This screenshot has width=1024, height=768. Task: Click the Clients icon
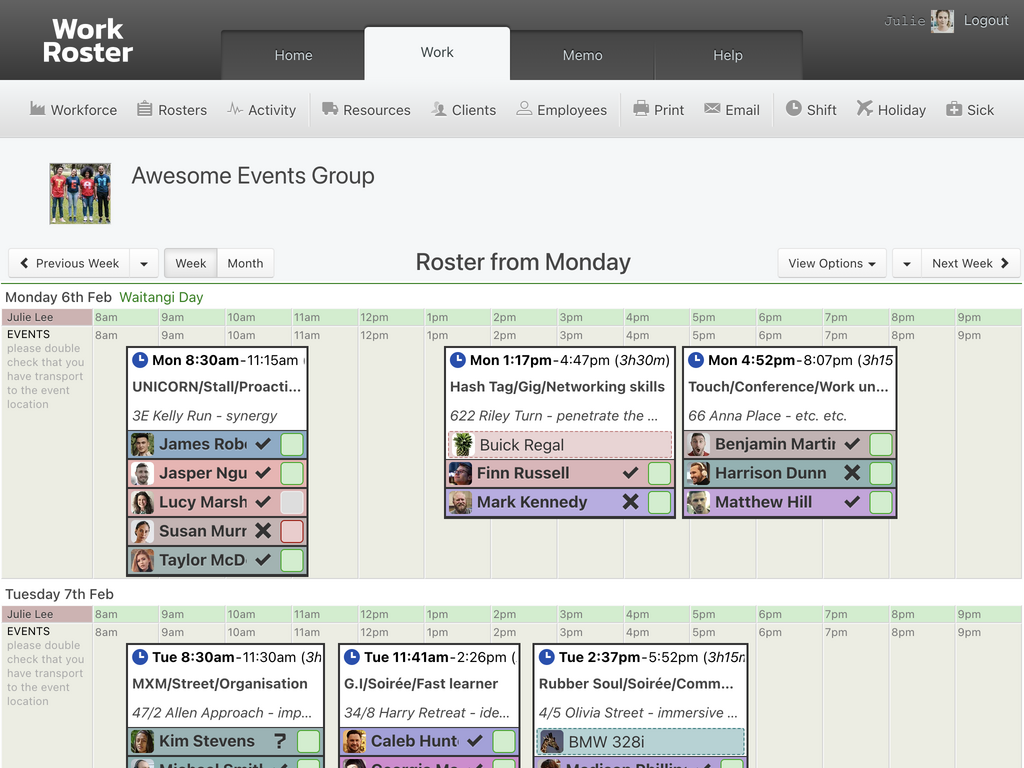tap(463, 110)
